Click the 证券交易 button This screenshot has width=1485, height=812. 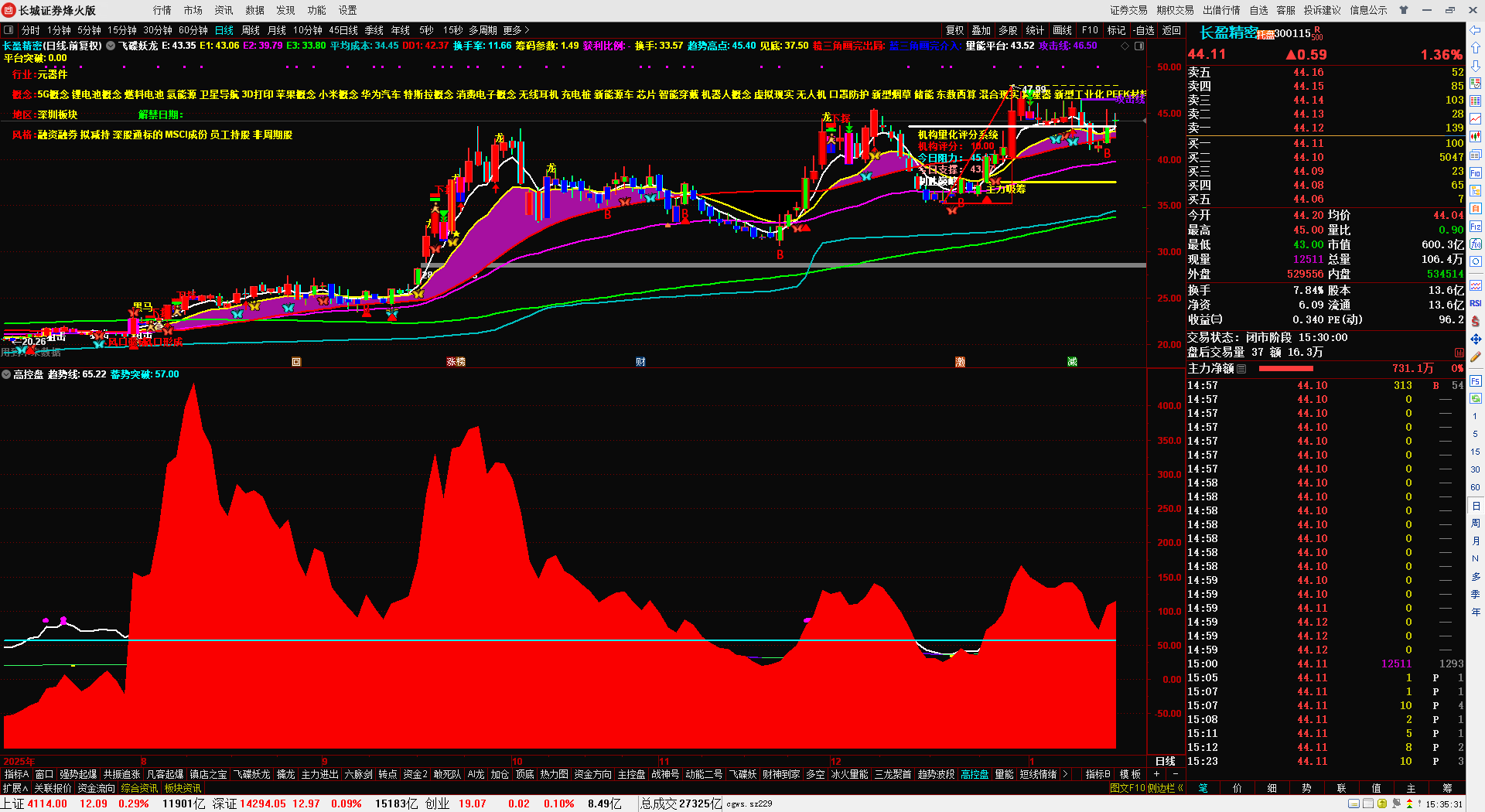1129,10
